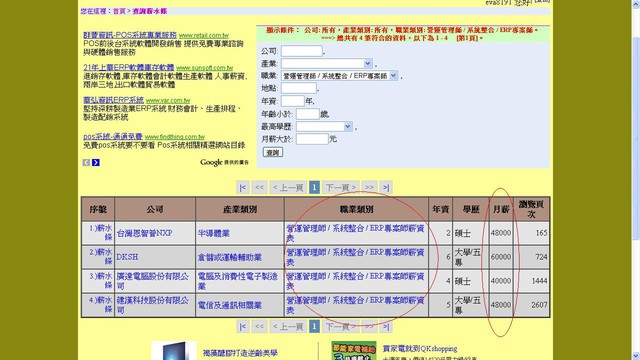Click in the 月薪大於 salary input field
This screenshot has height=360, width=640.
312,139
